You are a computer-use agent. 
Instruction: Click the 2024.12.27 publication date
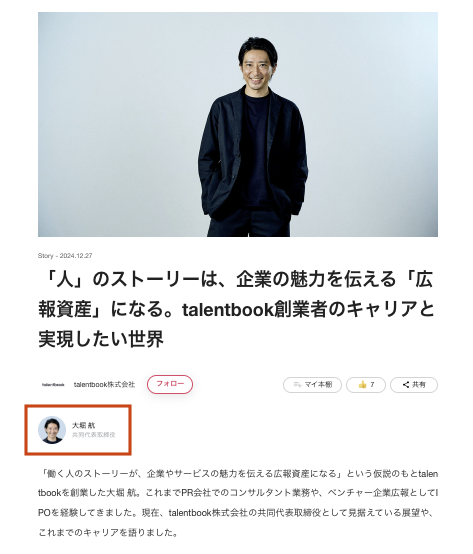pyautogui.click(x=76, y=256)
